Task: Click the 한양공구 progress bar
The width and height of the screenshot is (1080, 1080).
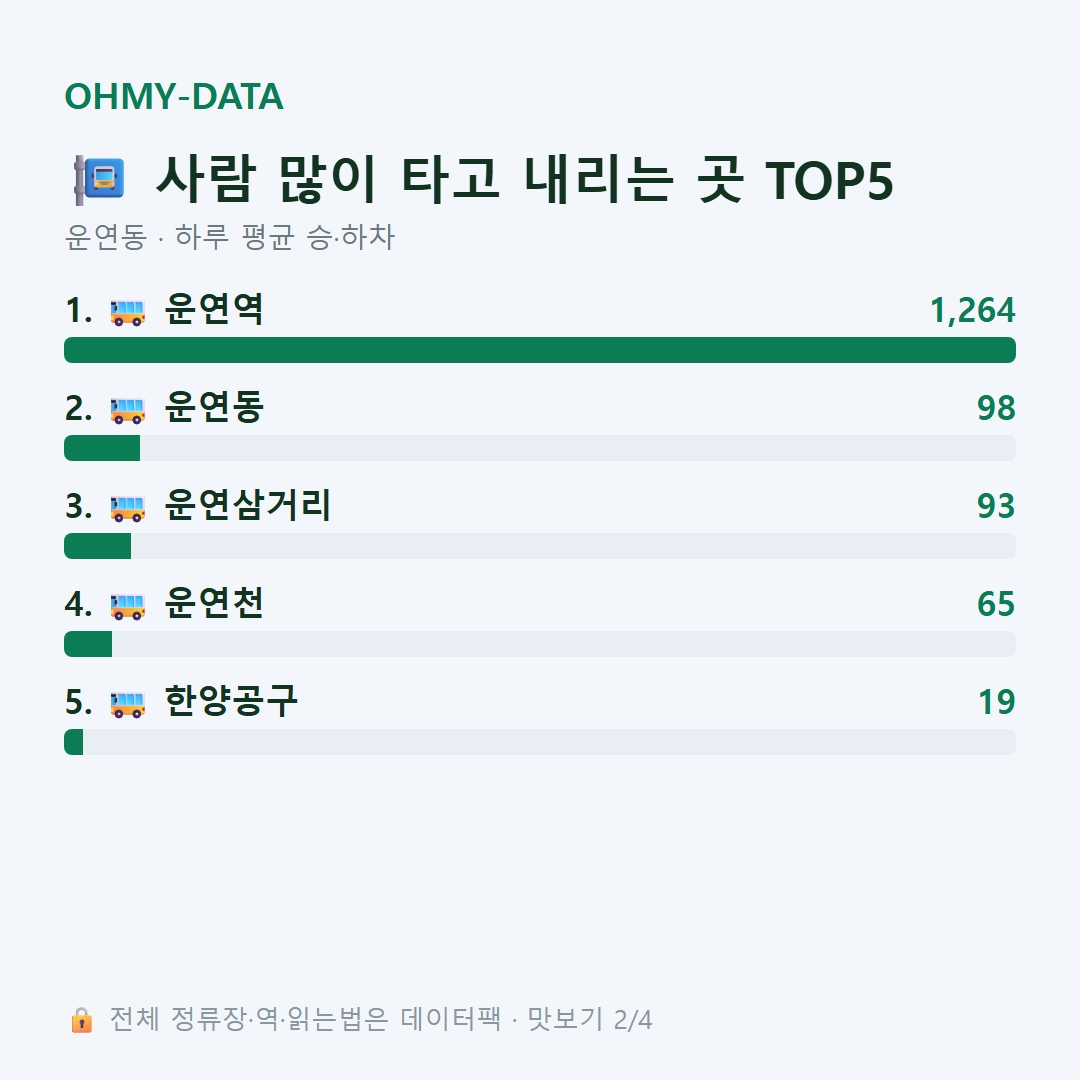Action: 540,742
